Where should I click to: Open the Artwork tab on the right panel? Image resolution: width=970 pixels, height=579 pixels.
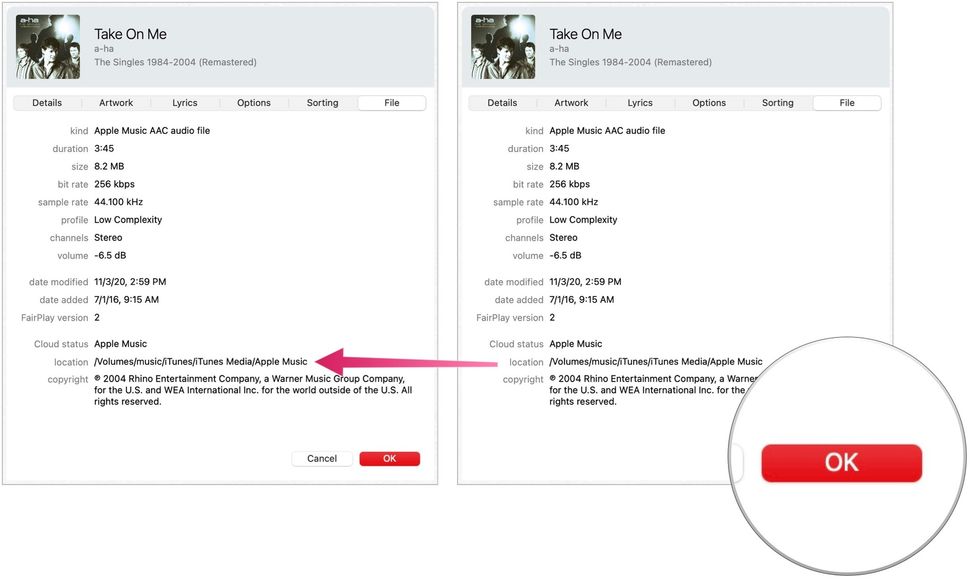pos(571,102)
